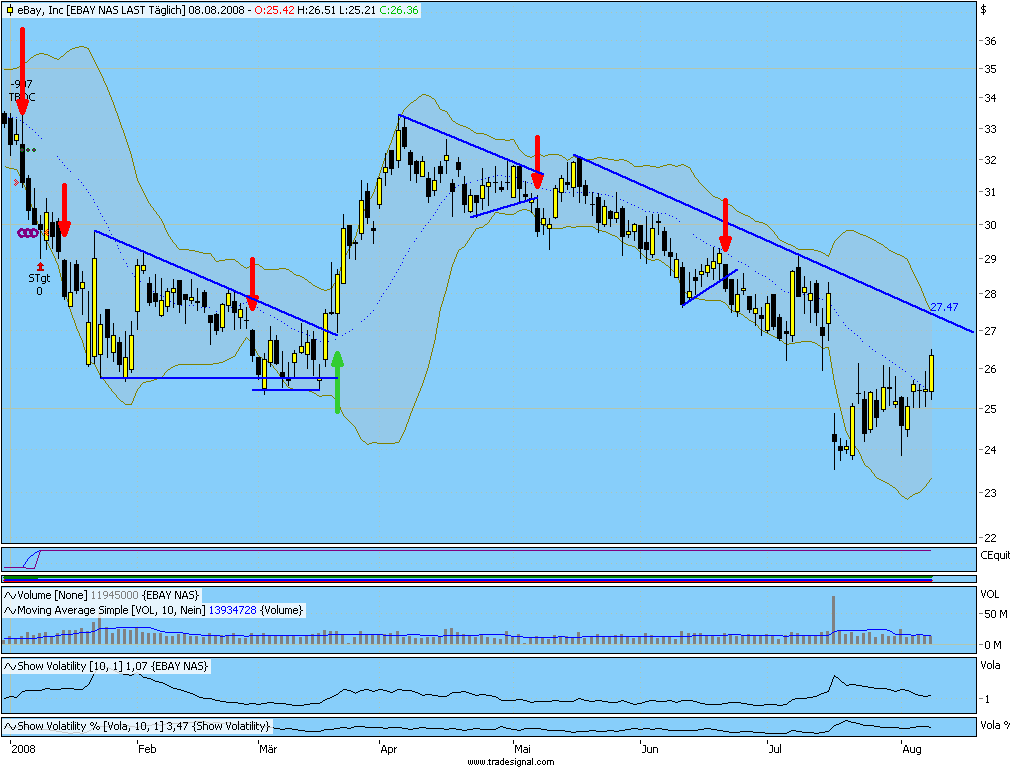Screen dimensions: 1024x768
Task: Select the 27.47 trendline price label
Action: tap(944, 307)
